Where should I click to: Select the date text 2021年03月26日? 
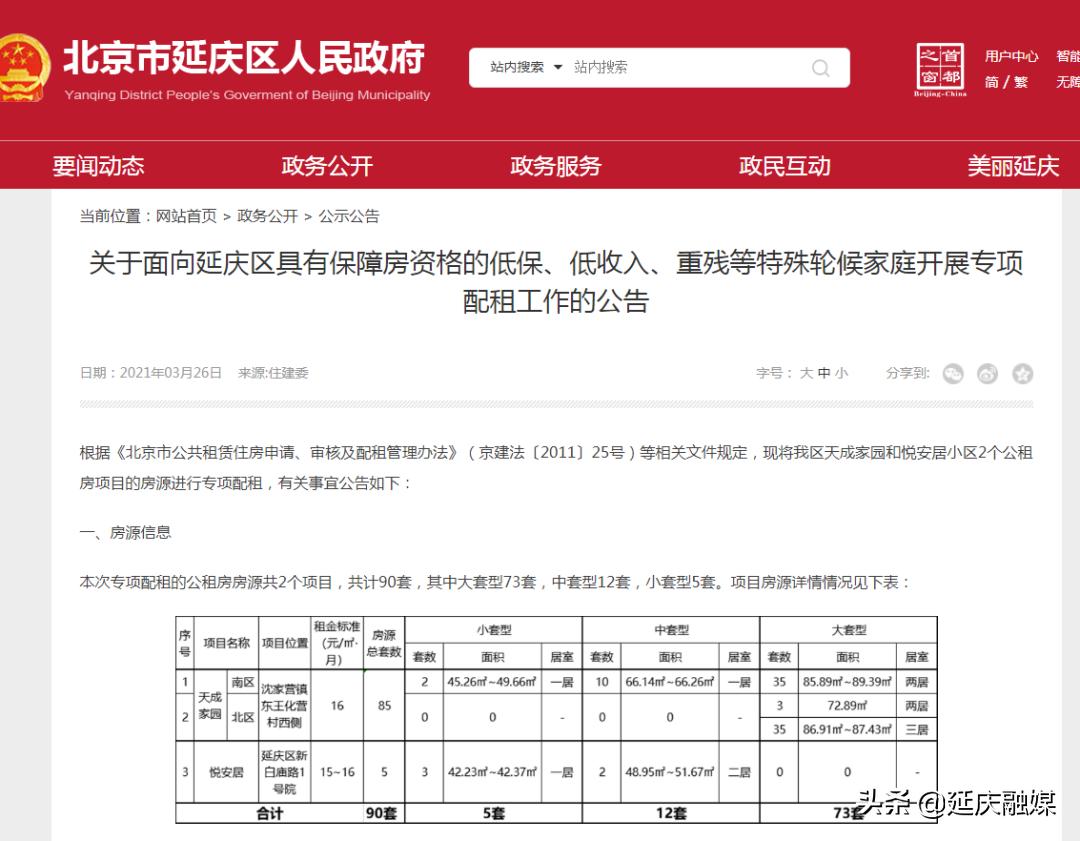[x=171, y=373]
